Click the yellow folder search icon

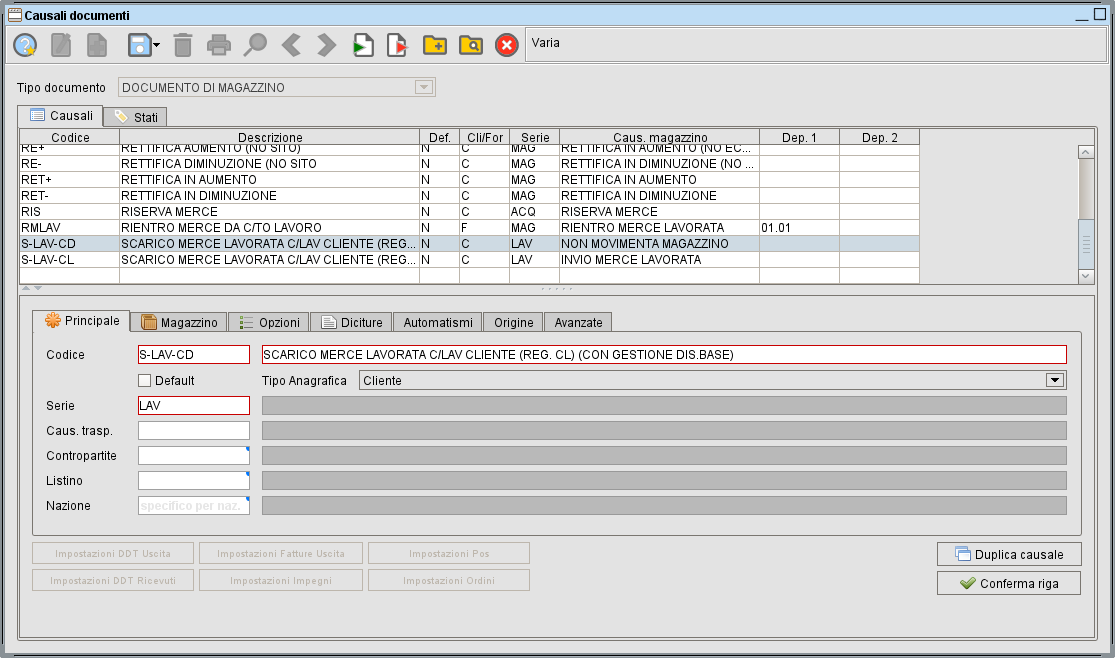coord(470,44)
